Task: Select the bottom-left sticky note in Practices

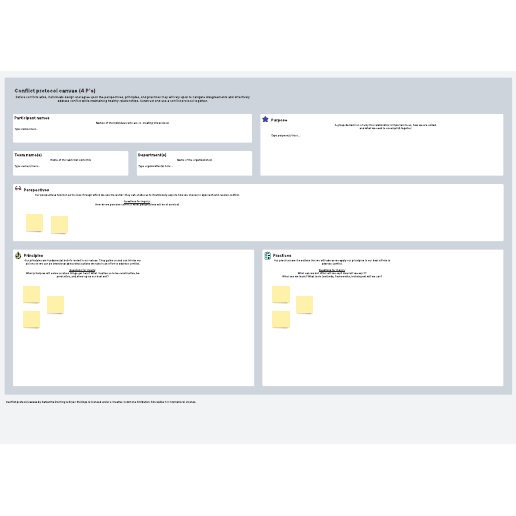Action: pyautogui.click(x=281, y=319)
